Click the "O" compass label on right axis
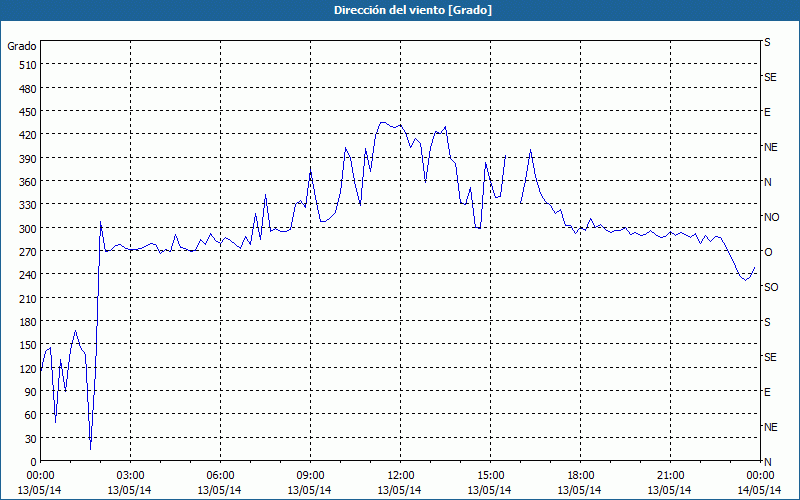The image size is (800, 500). coord(768,252)
